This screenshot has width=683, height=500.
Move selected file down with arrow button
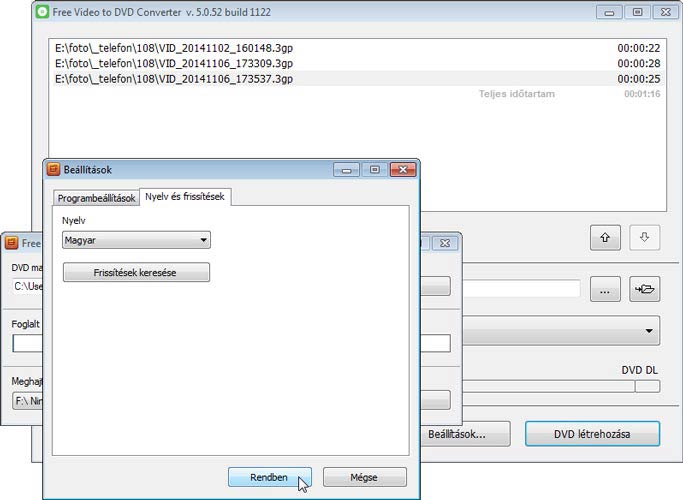pyautogui.click(x=644, y=237)
